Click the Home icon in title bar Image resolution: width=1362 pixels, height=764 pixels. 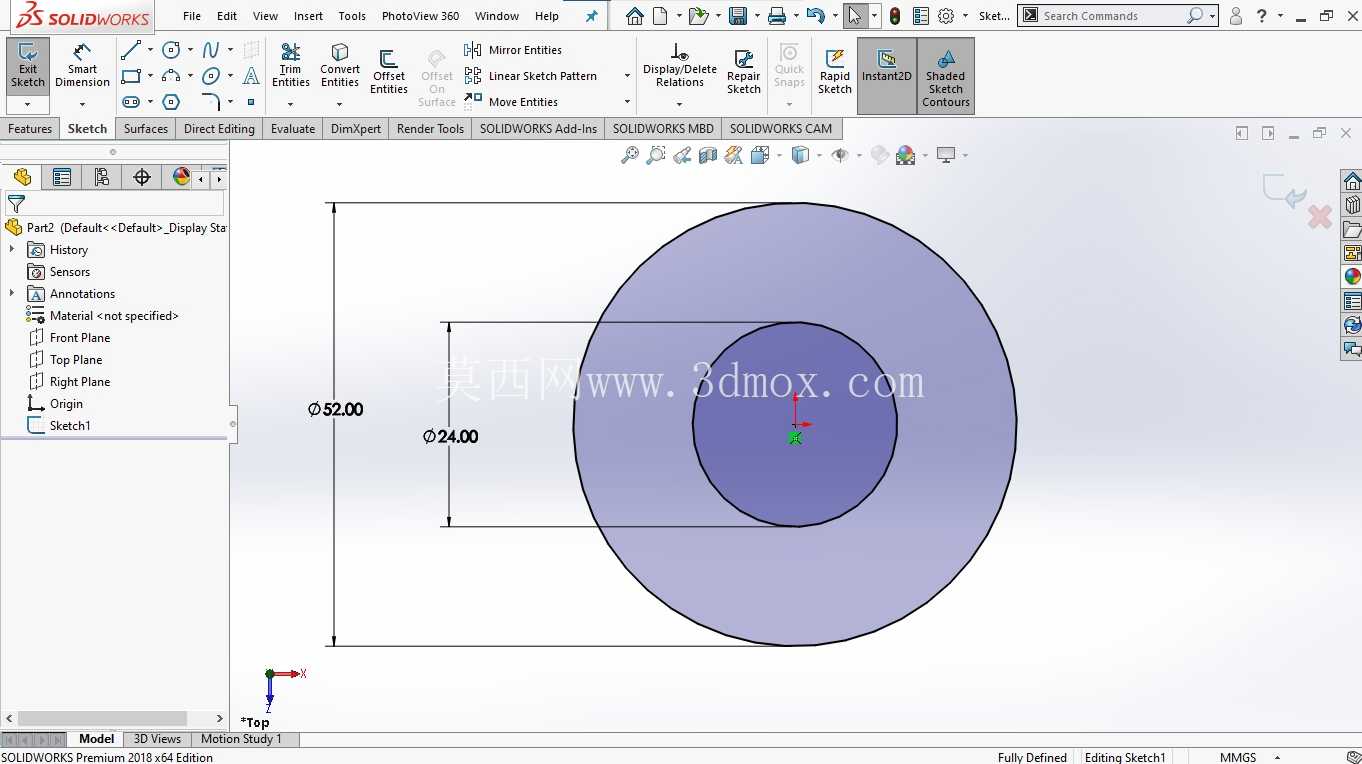(x=635, y=16)
